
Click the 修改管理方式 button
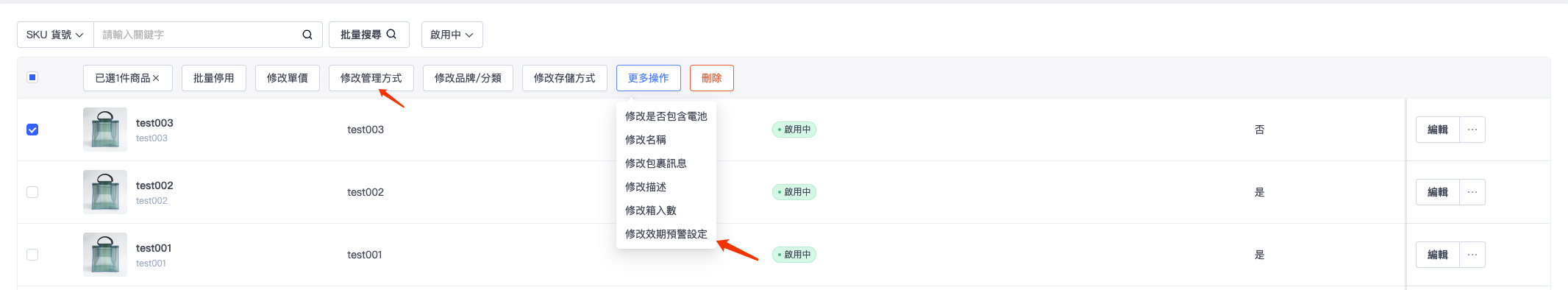(371, 78)
